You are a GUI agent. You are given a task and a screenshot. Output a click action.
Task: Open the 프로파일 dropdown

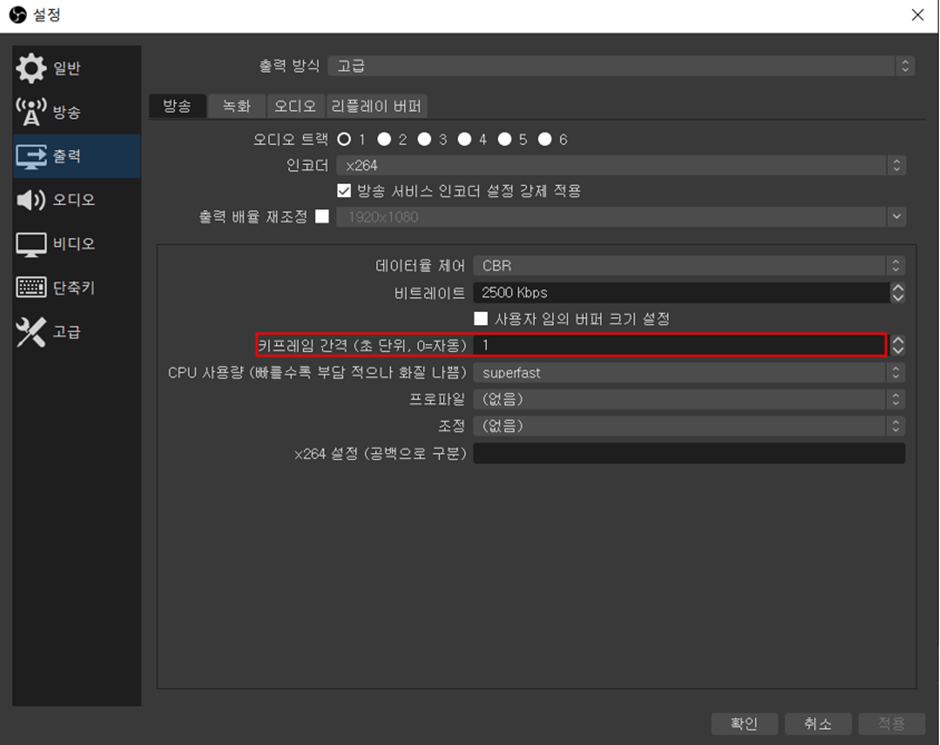pyautogui.click(x=689, y=399)
